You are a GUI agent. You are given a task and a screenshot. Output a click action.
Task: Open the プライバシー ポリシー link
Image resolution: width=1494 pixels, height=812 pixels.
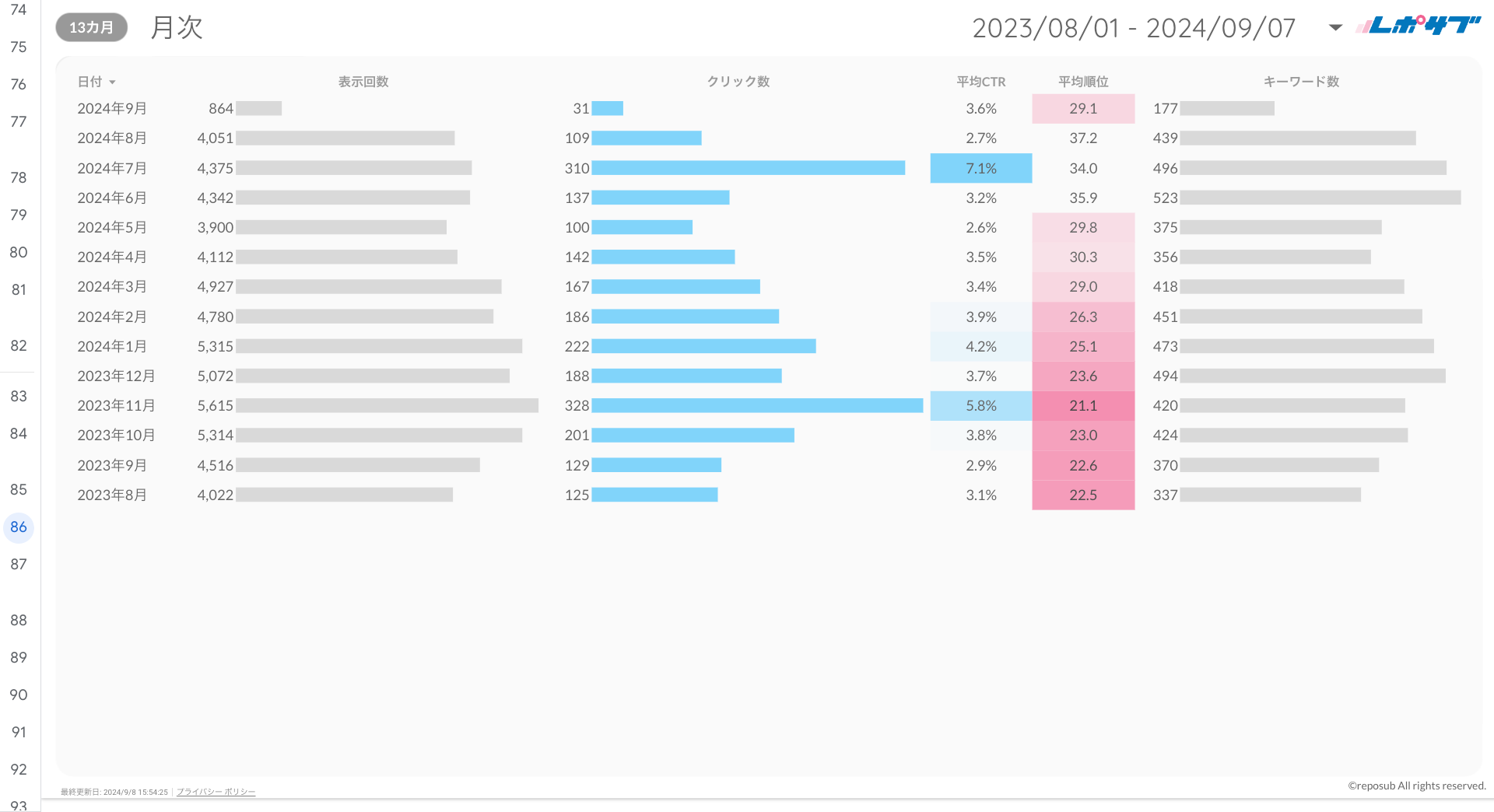click(216, 792)
